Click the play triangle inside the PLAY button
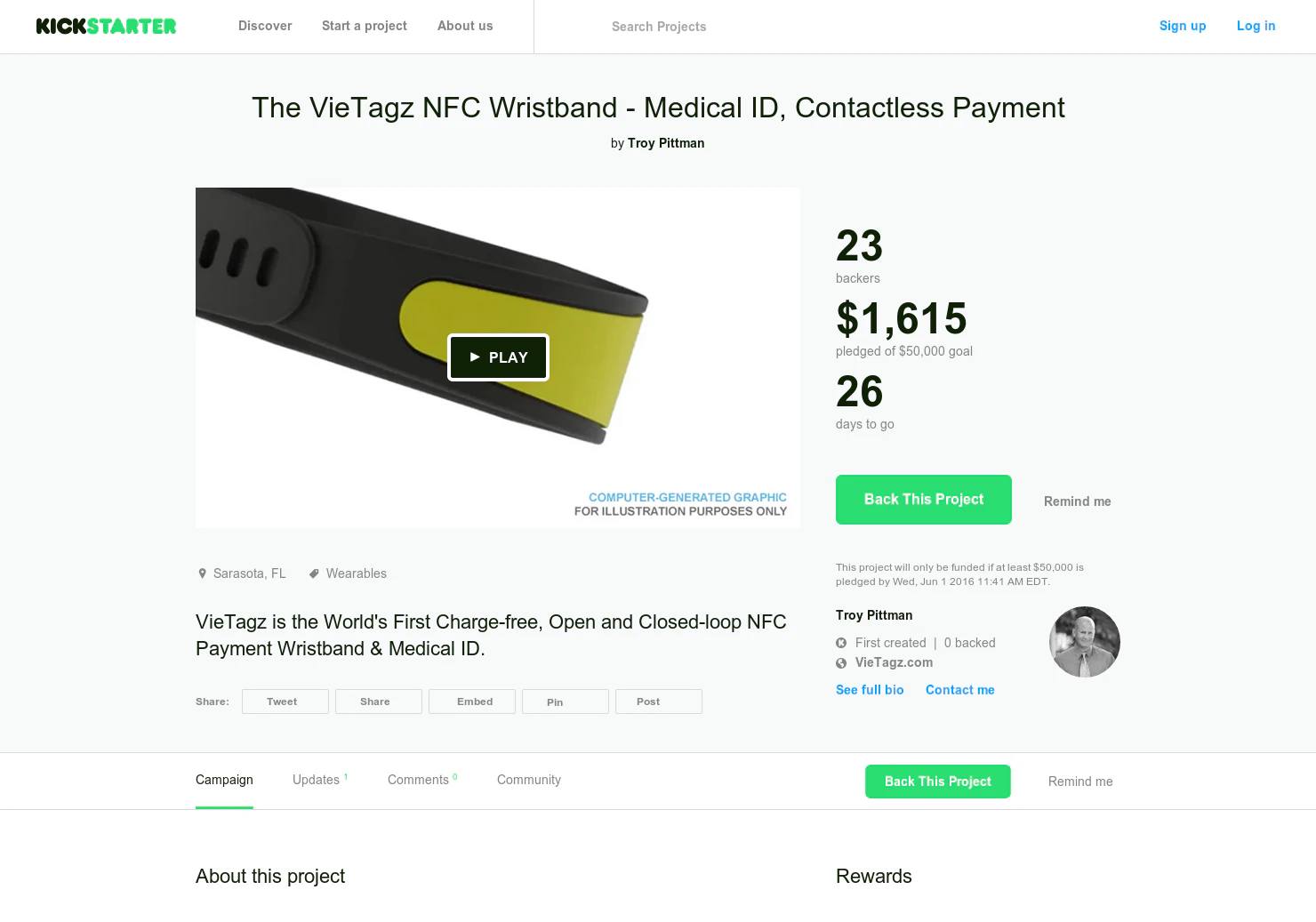This screenshot has height=922, width=1316. click(x=475, y=357)
